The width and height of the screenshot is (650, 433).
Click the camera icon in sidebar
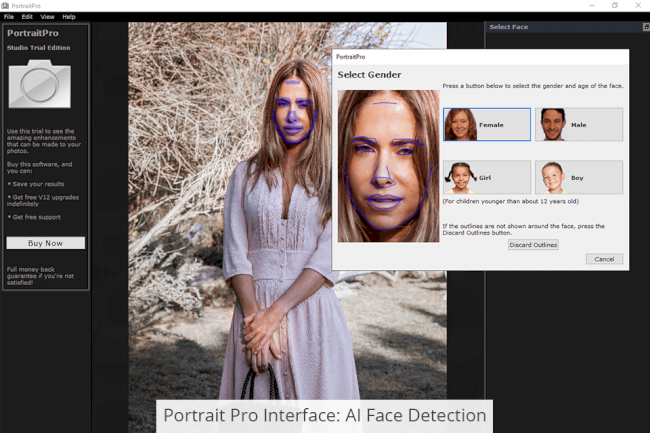tap(39, 84)
